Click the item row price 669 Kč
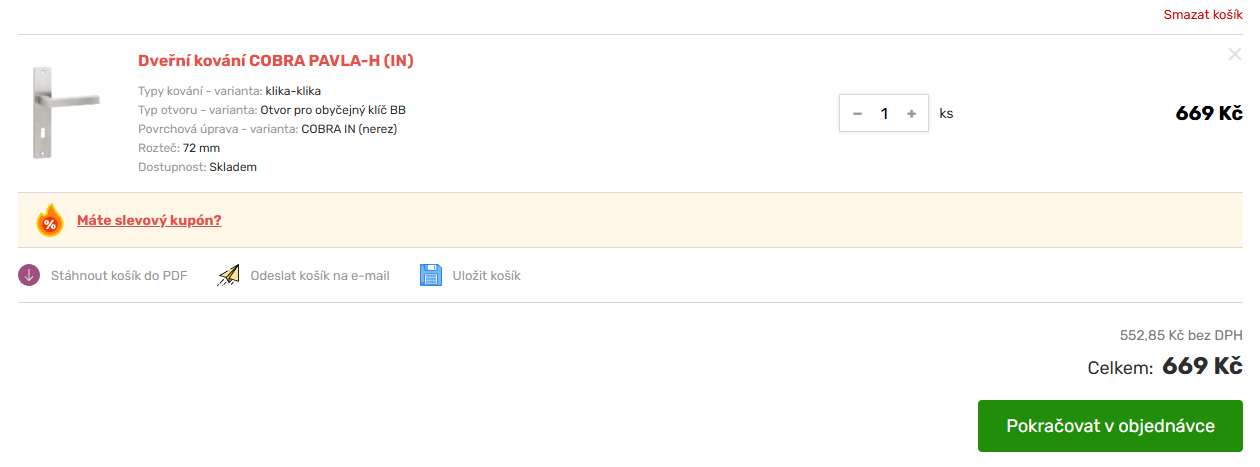The image size is (1260, 467). coord(1208,113)
